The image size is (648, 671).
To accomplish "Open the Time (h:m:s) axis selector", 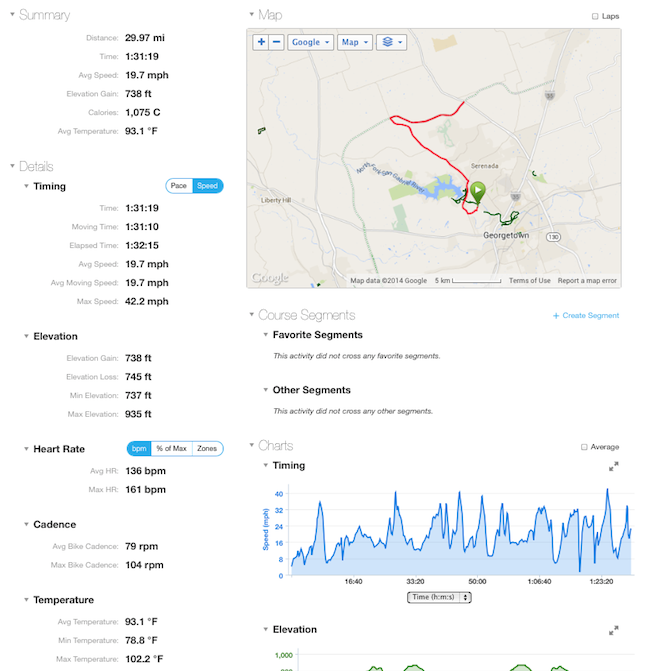I will (x=439, y=597).
